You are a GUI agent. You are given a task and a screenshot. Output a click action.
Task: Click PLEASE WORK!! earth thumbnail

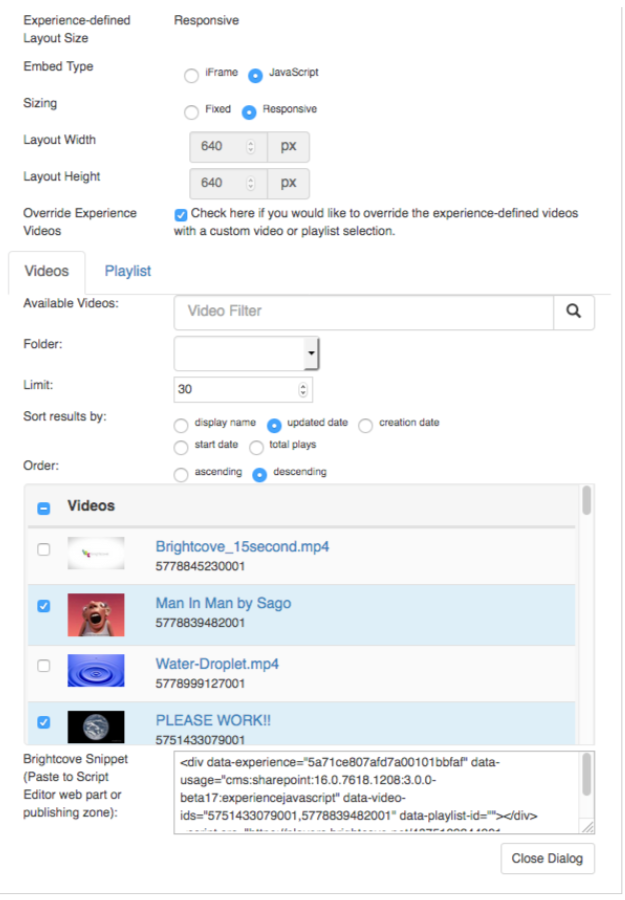point(96,727)
